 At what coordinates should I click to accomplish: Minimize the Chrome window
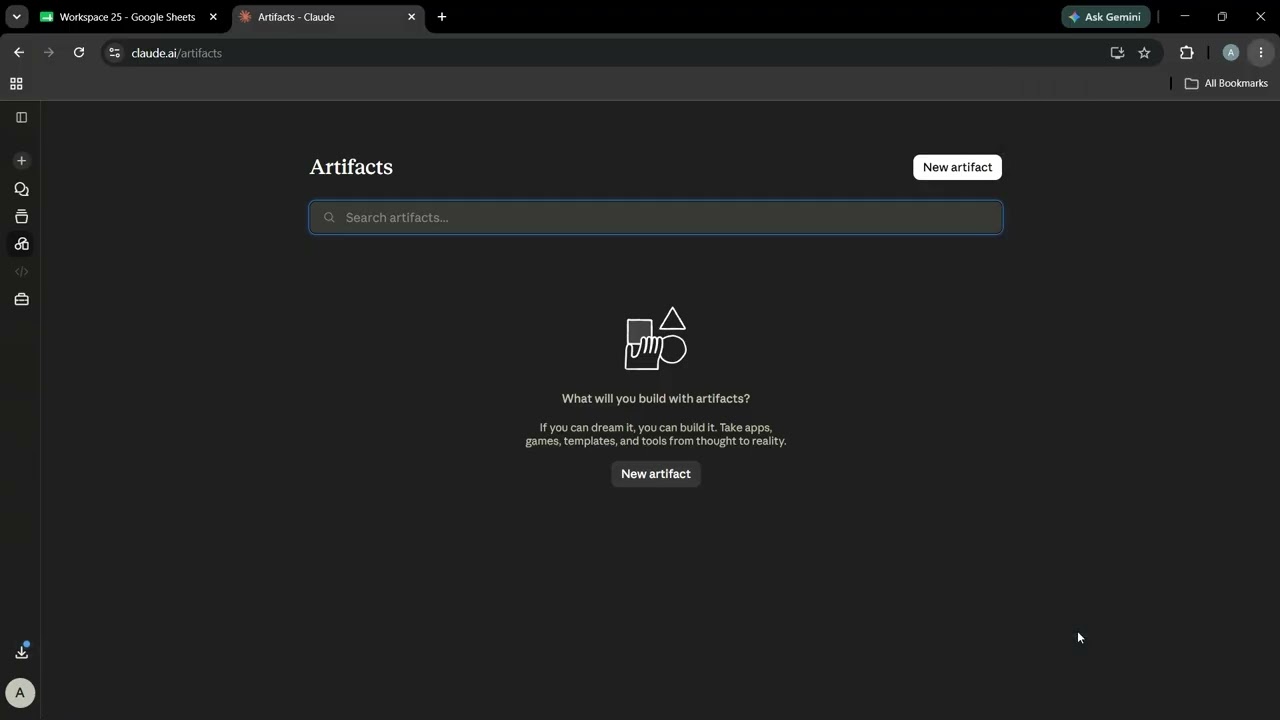point(1185,17)
